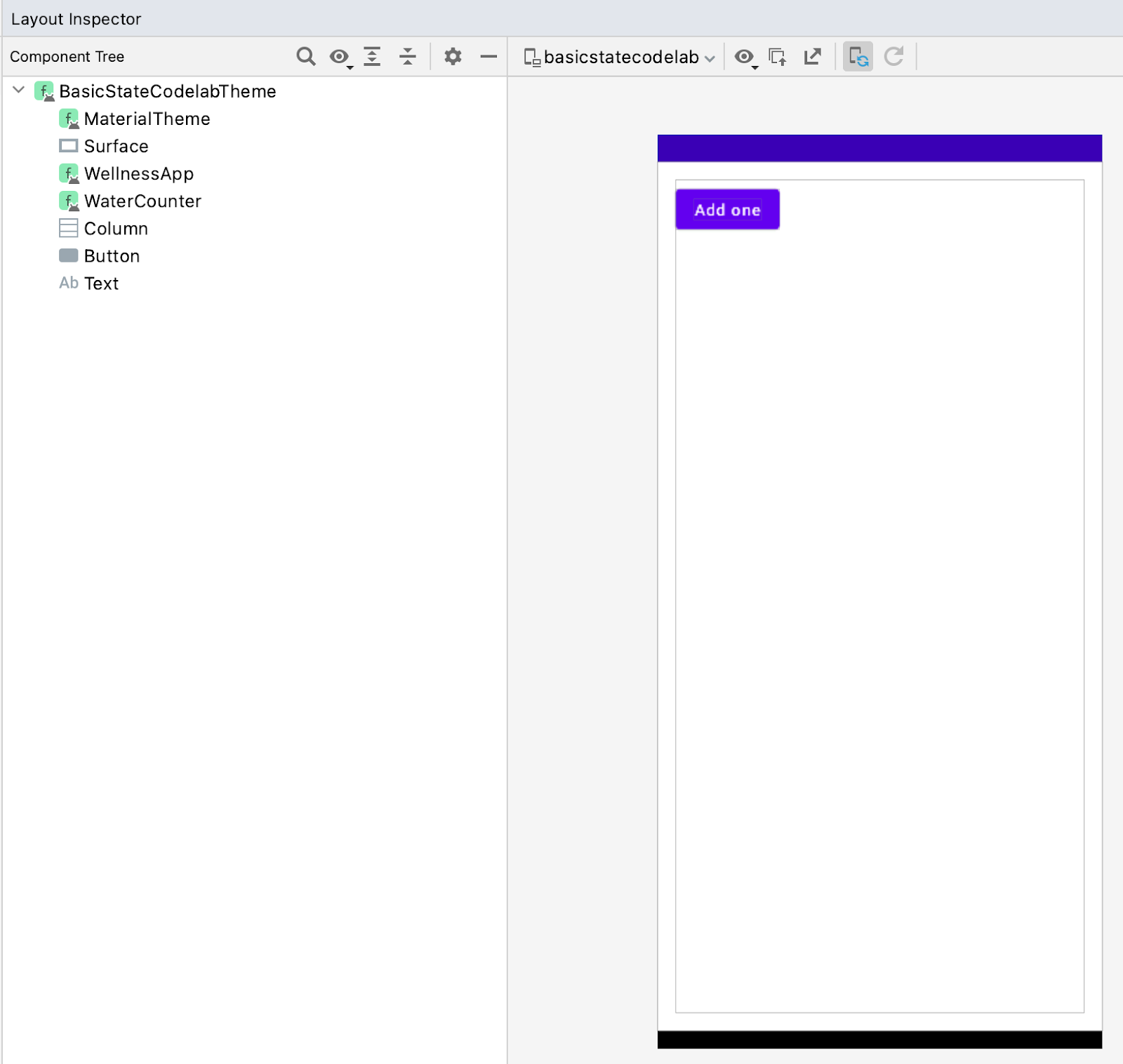Open the basicstatecodelab process dropdown
Screen dimensions: 1123x1064
coord(621,57)
